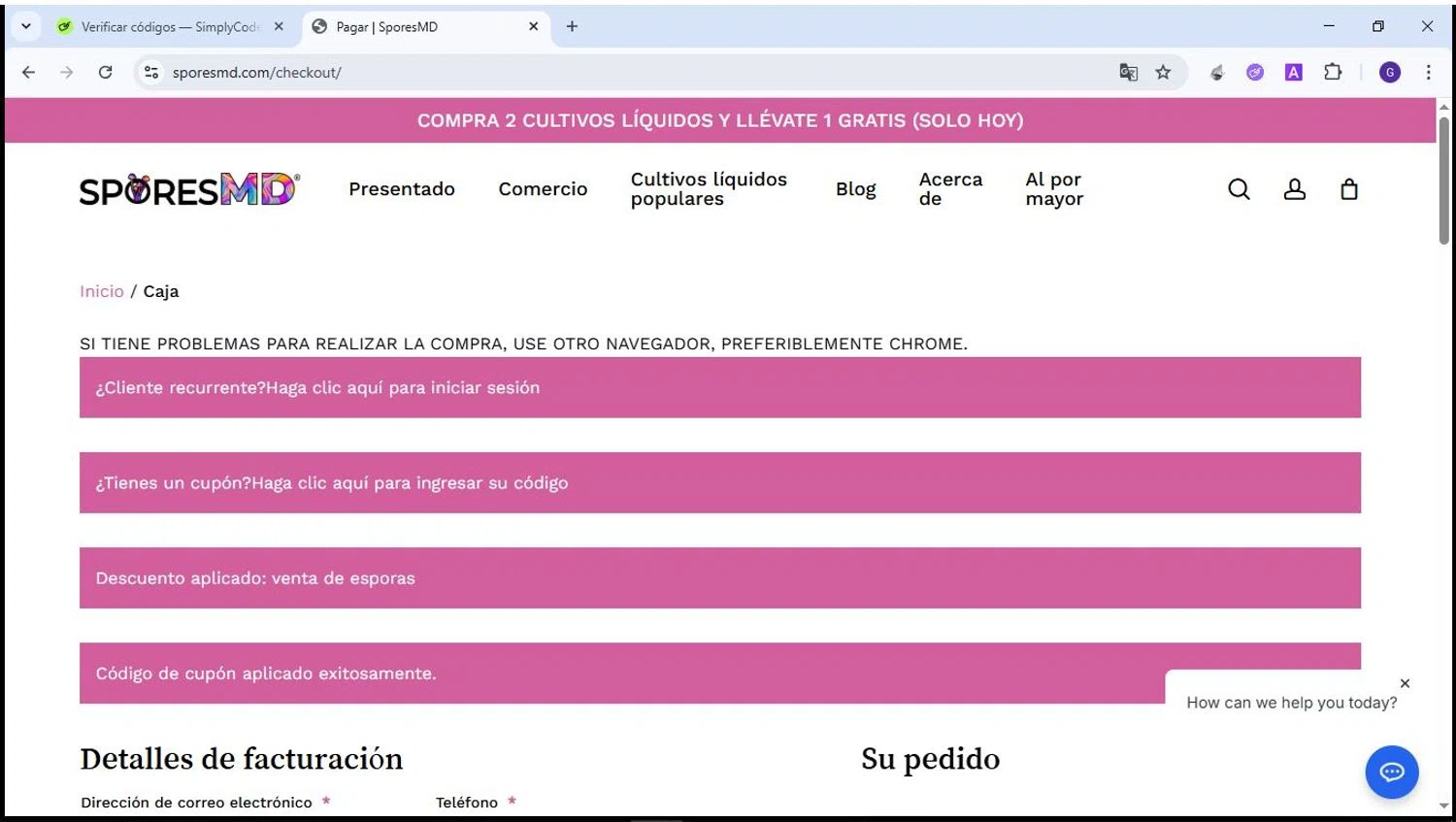Click the page vertical scrollbar thumb
This screenshot has width=1456, height=822.
click(x=1443, y=180)
